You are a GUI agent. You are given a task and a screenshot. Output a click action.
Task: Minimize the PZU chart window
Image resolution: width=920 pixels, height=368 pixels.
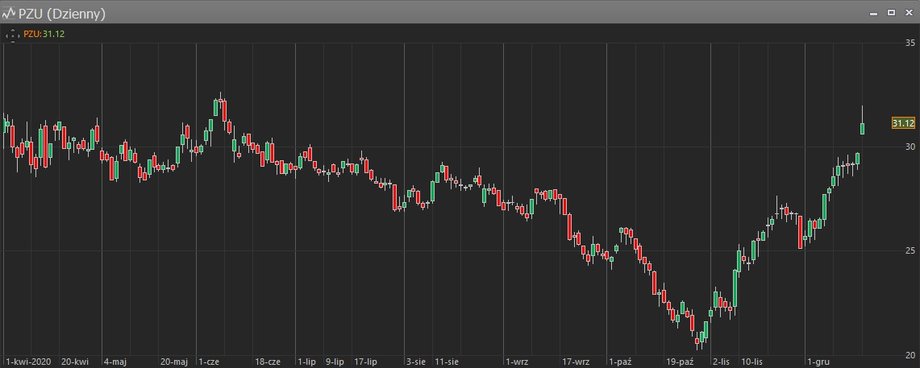(874, 13)
